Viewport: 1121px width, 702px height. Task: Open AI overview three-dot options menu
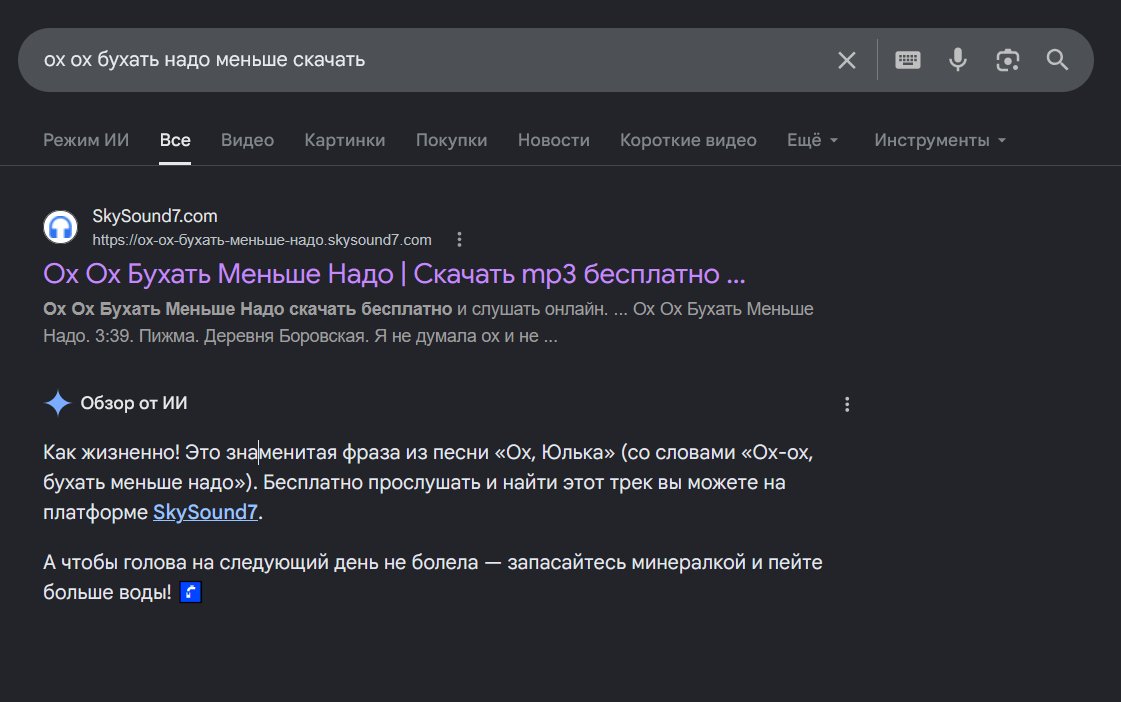(x=846, y=405)
